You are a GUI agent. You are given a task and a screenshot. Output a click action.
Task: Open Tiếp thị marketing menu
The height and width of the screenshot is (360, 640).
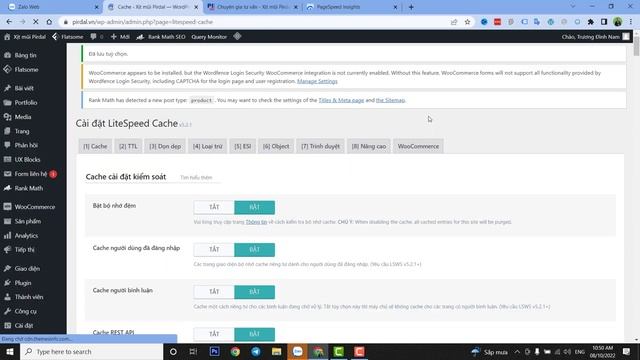point(24,250)
